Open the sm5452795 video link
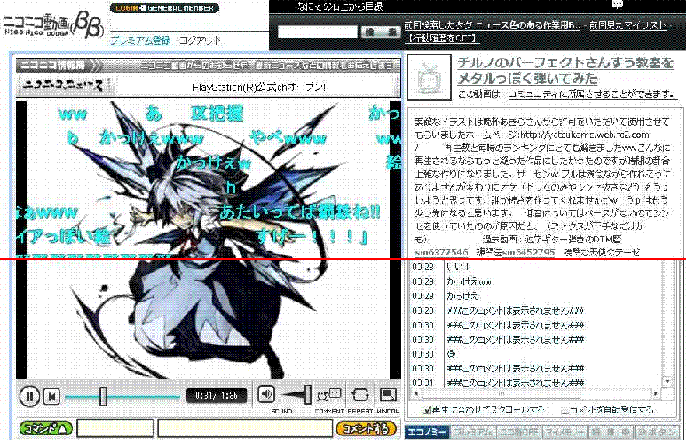This screenshot has width=686, height=440. coord(528,252)
